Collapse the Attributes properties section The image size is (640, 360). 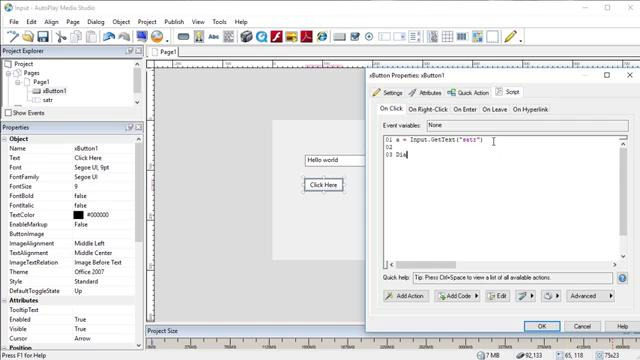[5, 300]
